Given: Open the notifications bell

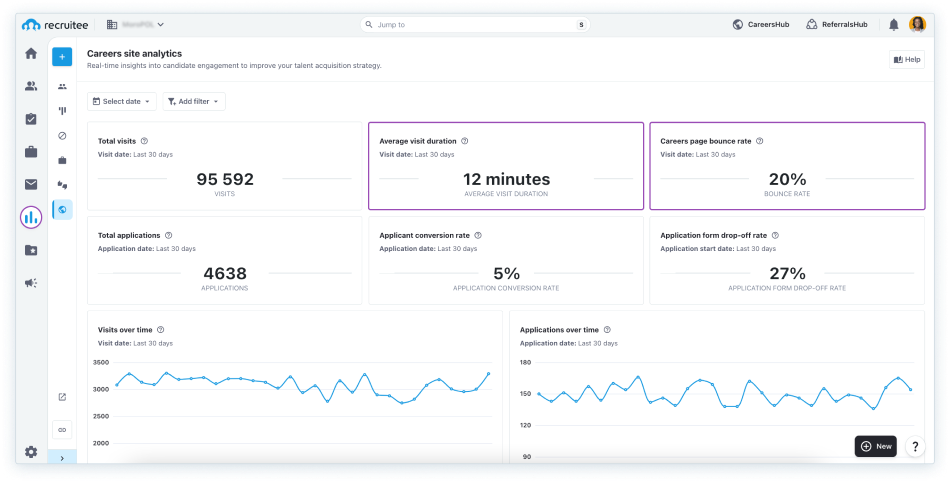Looking at the screenshot, I should pos(893,25).
